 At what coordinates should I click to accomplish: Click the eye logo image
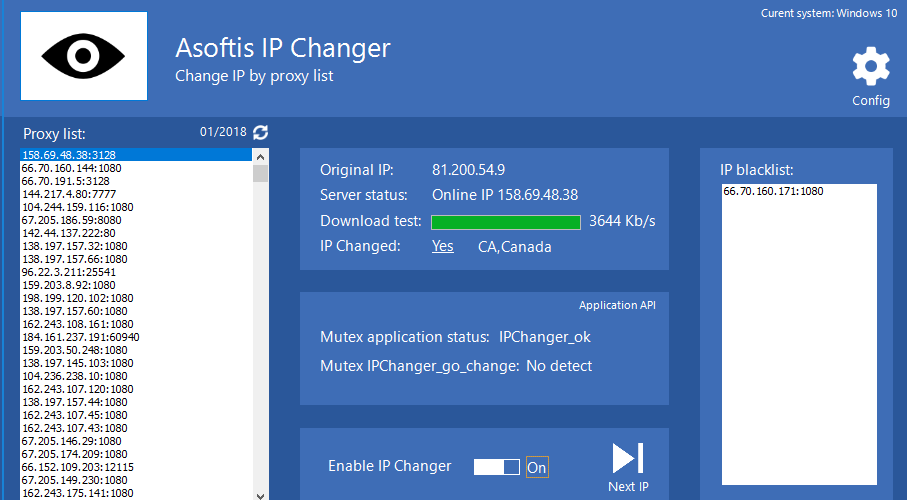click(84, 56)
